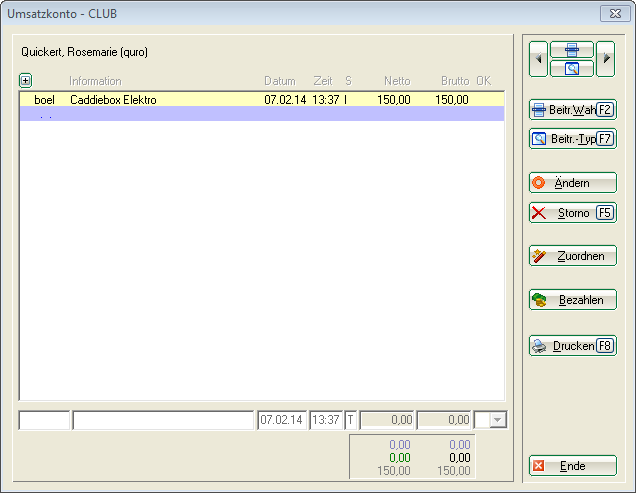The width and height of the screenshot is (636, 493).
Task: Click the small magnifier contribution type icon
Action: 572,69
